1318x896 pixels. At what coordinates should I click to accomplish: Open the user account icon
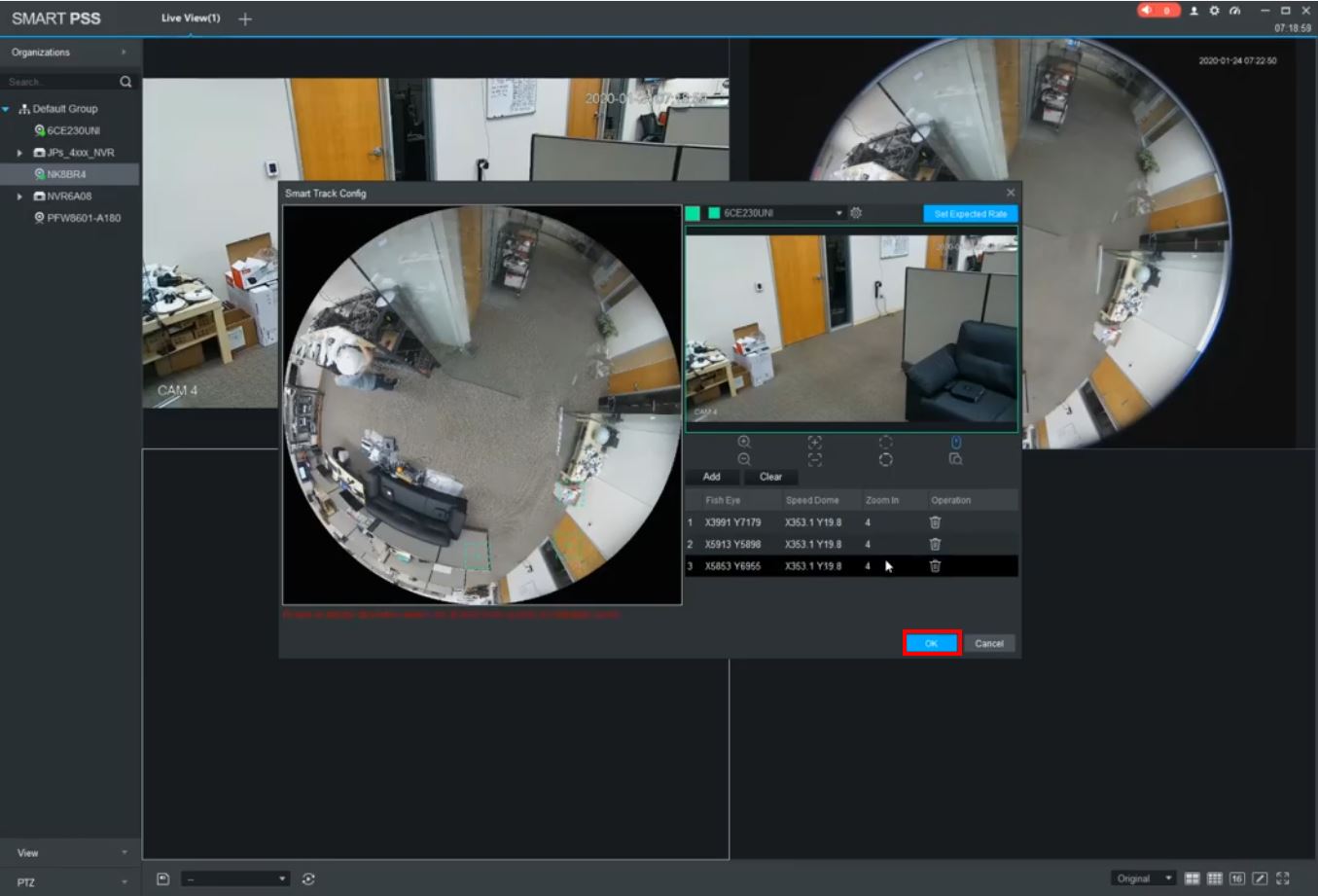pos(1193,11)
